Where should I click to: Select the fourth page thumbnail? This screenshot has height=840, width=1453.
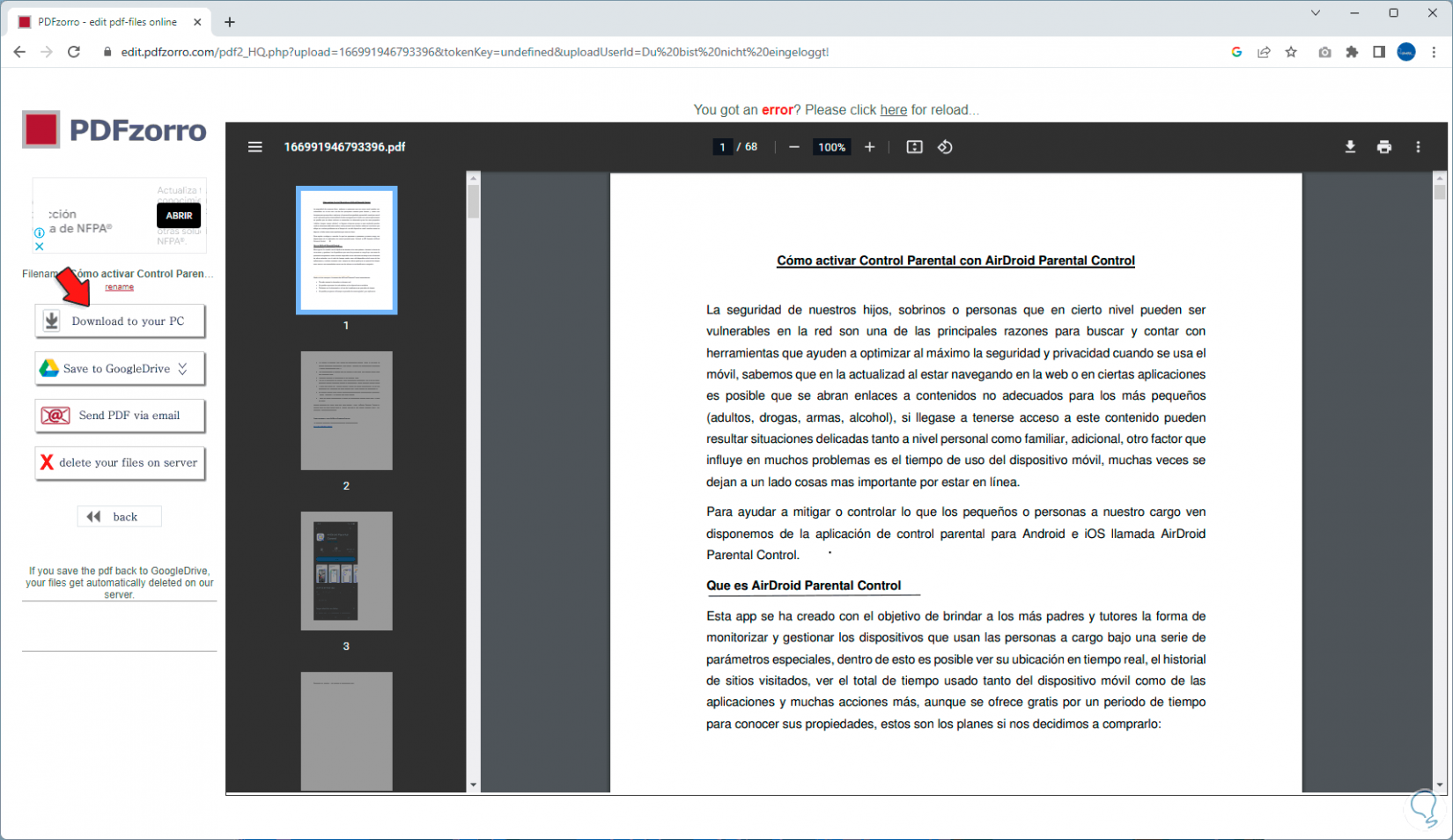pyautogui.click(x=346, y=731)
